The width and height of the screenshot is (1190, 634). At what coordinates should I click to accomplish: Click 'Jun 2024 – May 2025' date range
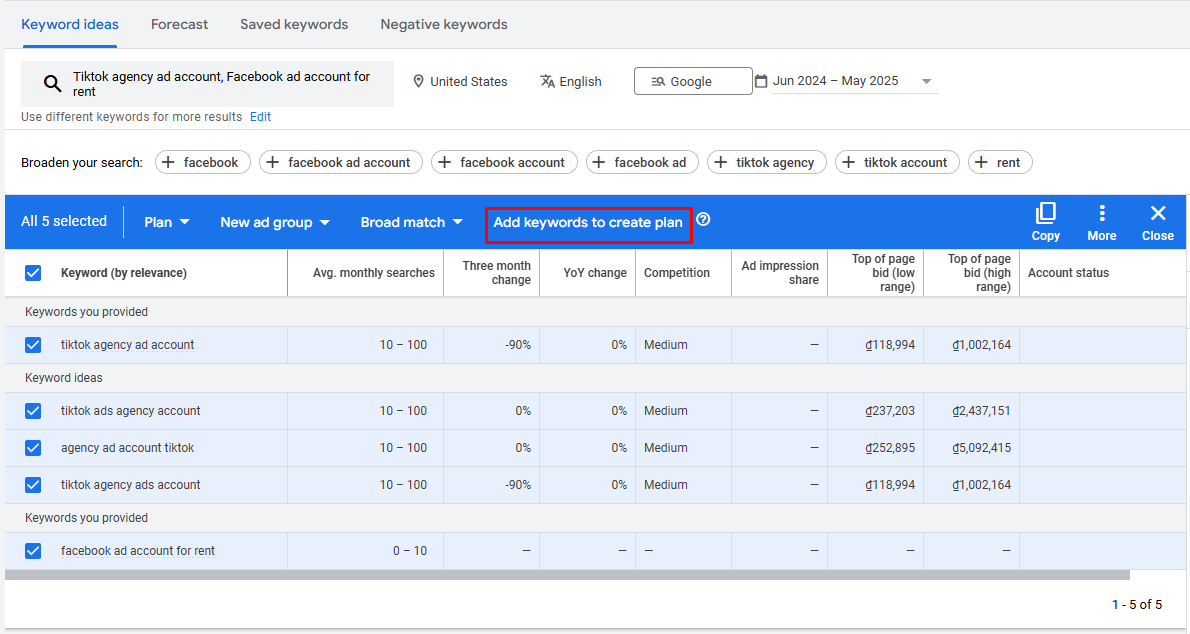pos(836,81)
